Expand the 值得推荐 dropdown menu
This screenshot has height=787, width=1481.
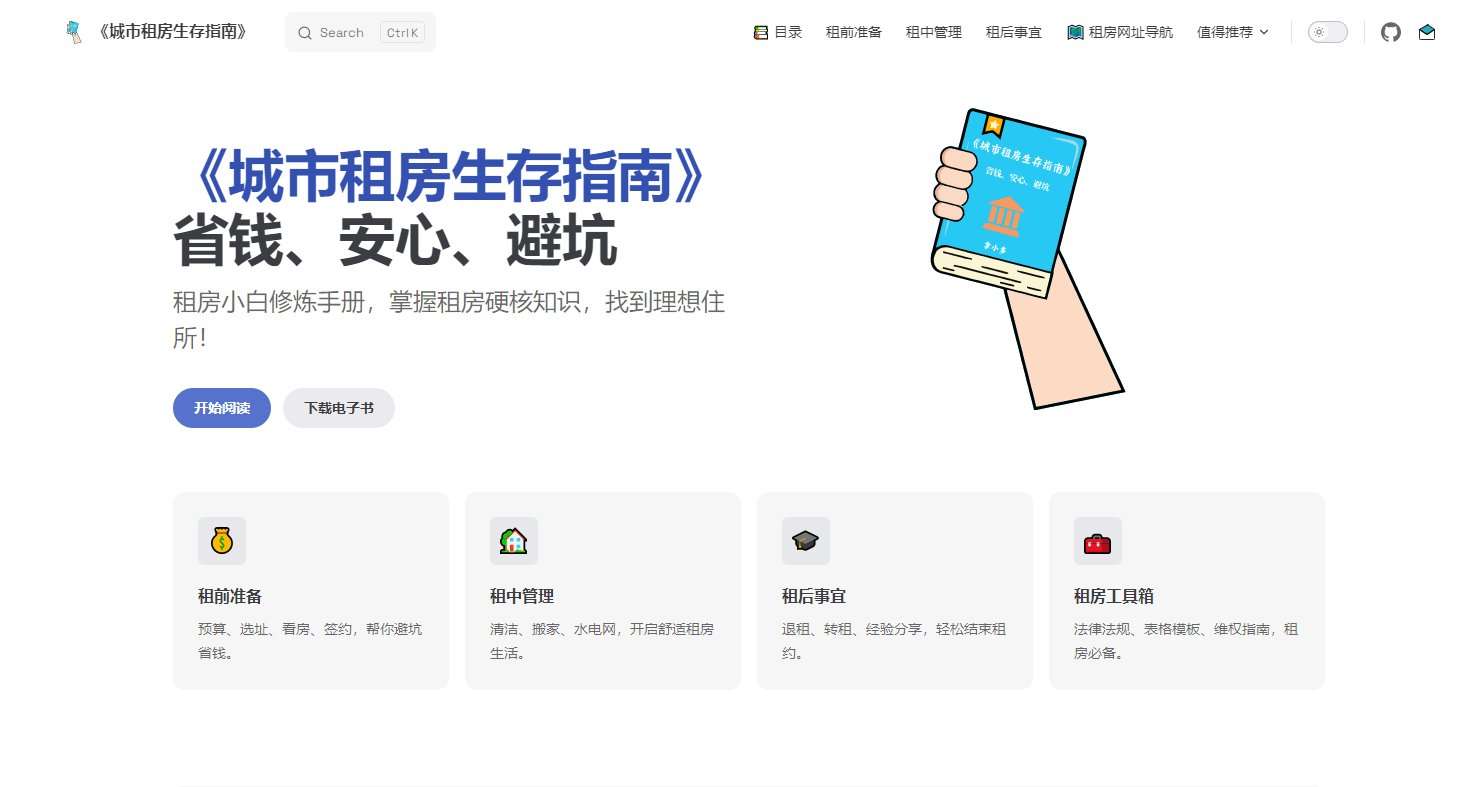click(x=1233, y=32)
